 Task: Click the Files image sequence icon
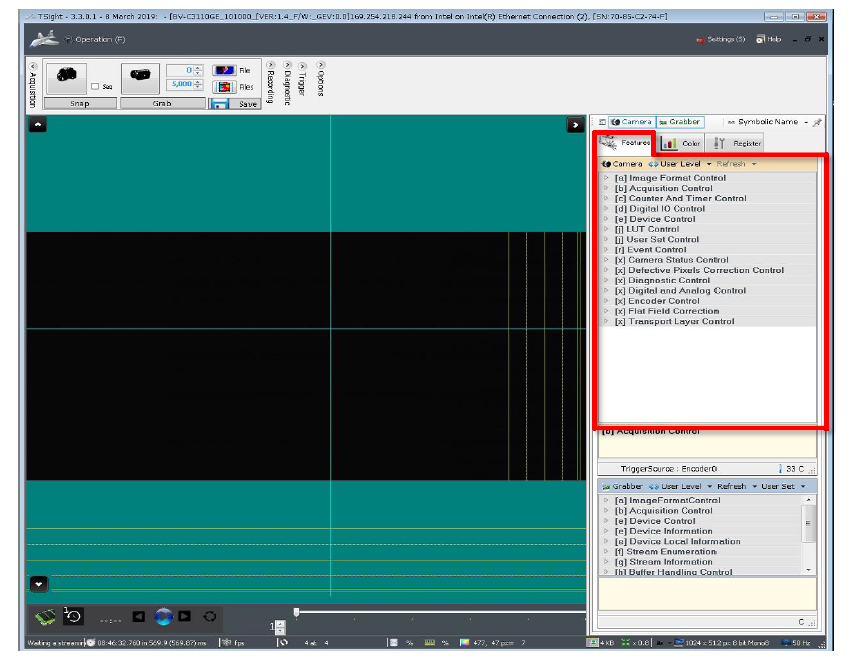[223, 87]
